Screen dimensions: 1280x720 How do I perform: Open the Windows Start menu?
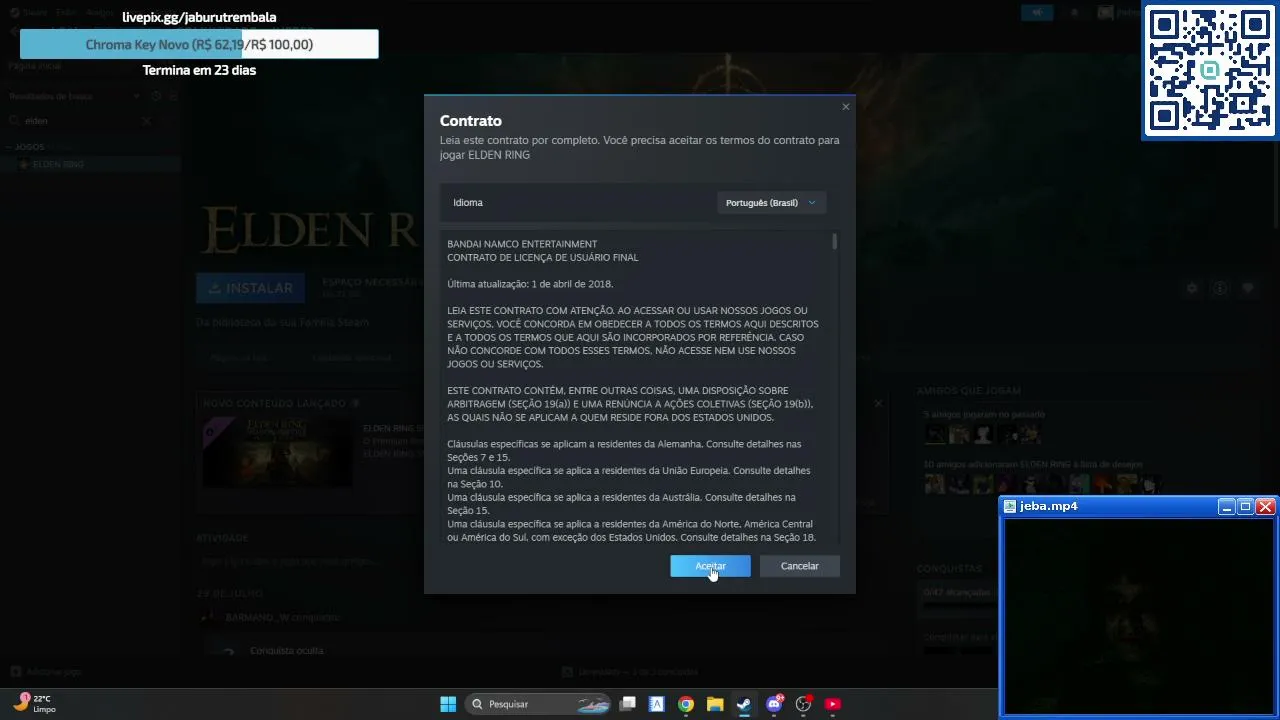(x=448, y=704)
